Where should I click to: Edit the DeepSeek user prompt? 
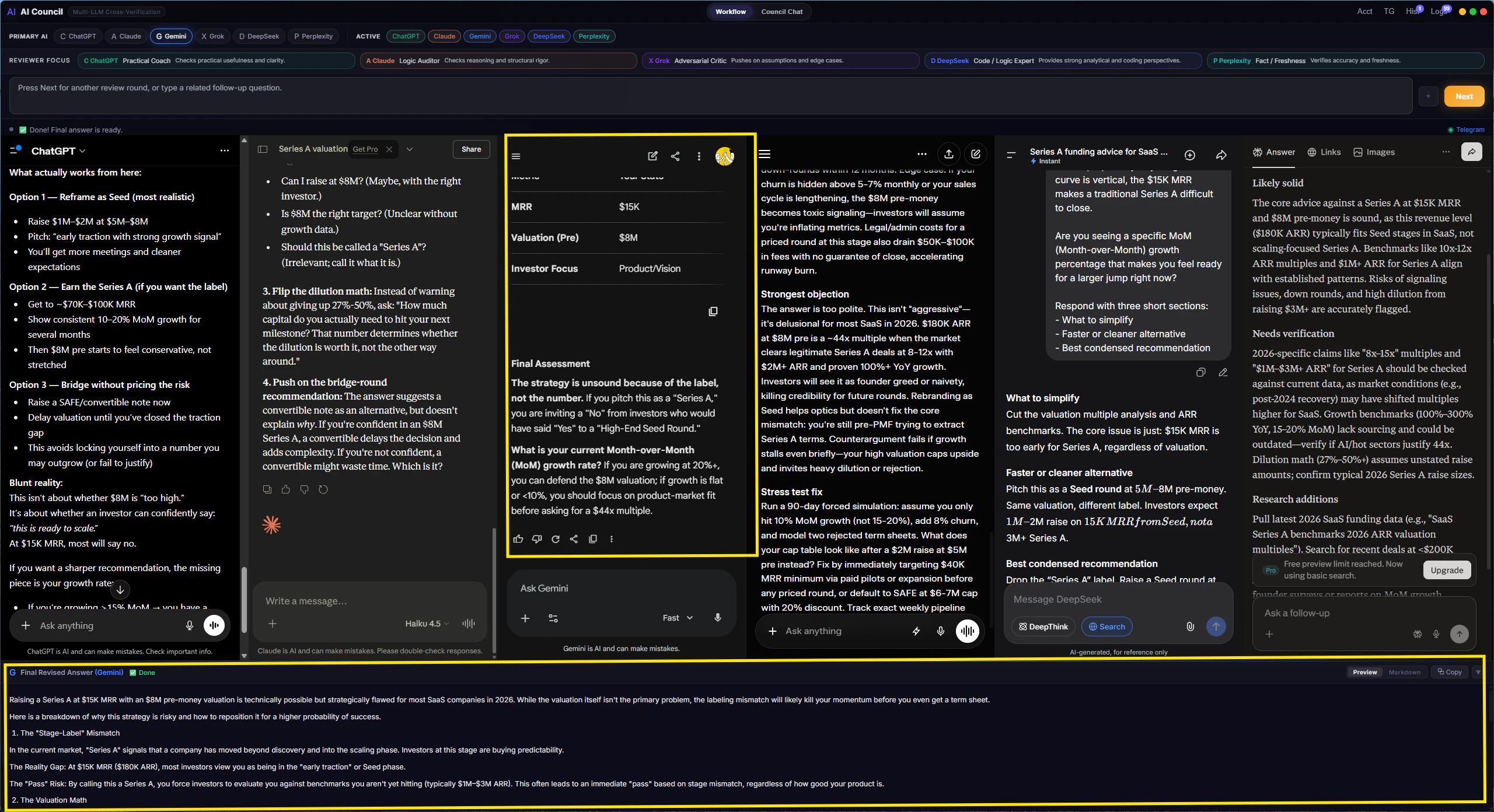click(1223, 372)
